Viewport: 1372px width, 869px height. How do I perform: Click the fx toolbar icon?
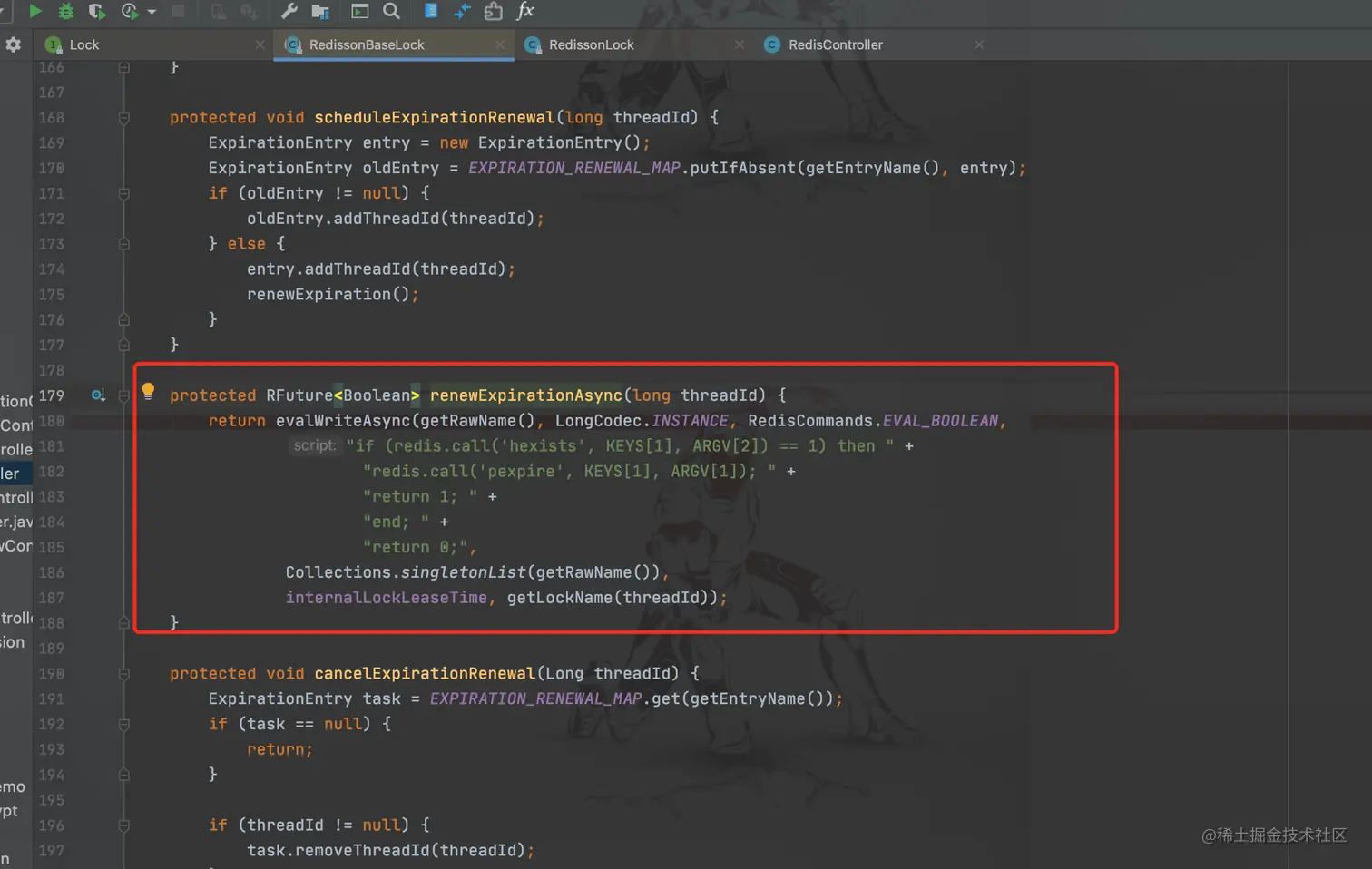(x=525, y=11)
